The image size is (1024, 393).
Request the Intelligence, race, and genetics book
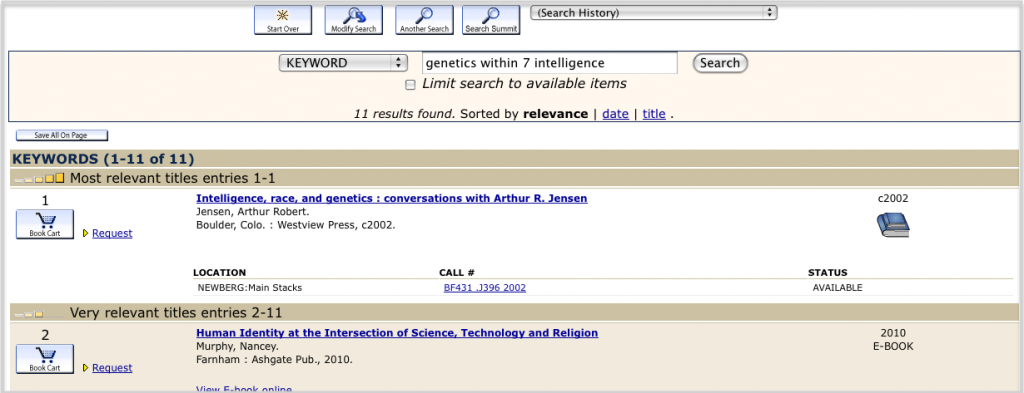pos(112,233)
